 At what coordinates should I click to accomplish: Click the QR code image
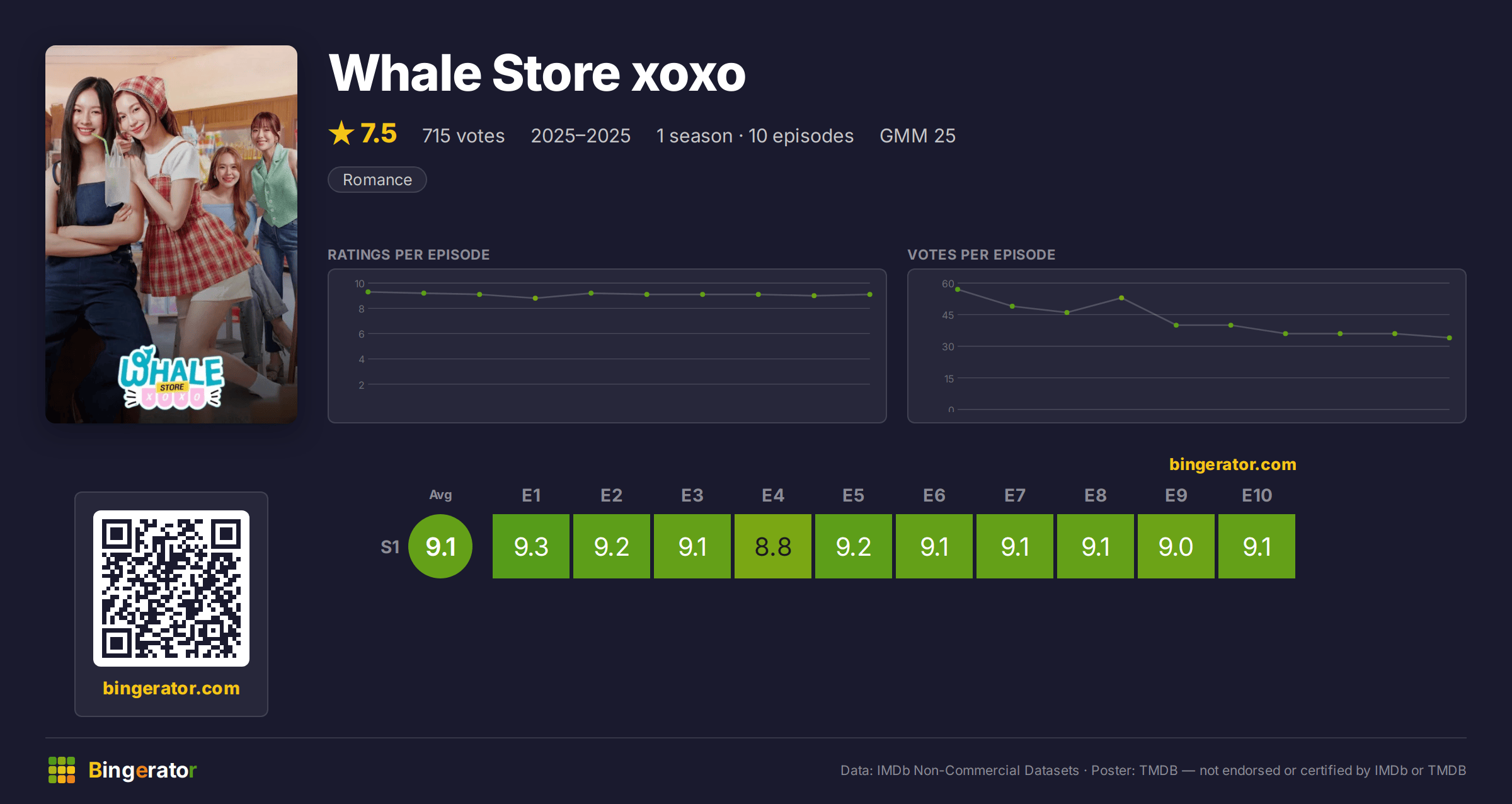tap(171, 589)
